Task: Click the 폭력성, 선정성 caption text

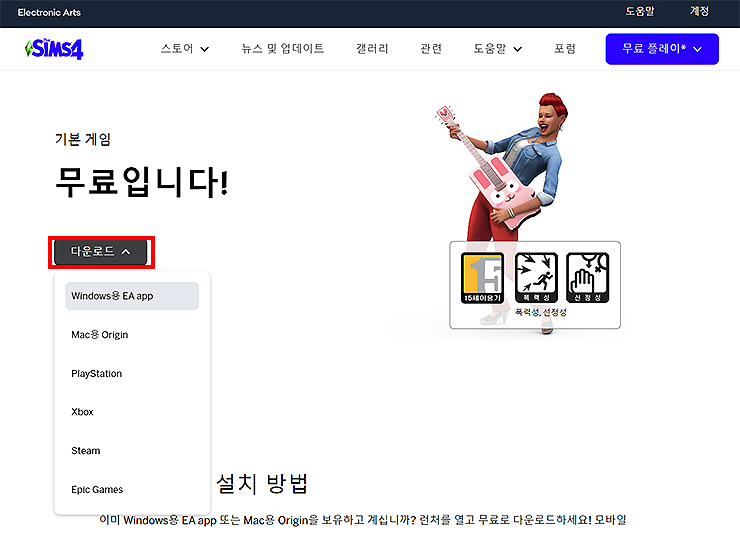Action: [540, 312]
